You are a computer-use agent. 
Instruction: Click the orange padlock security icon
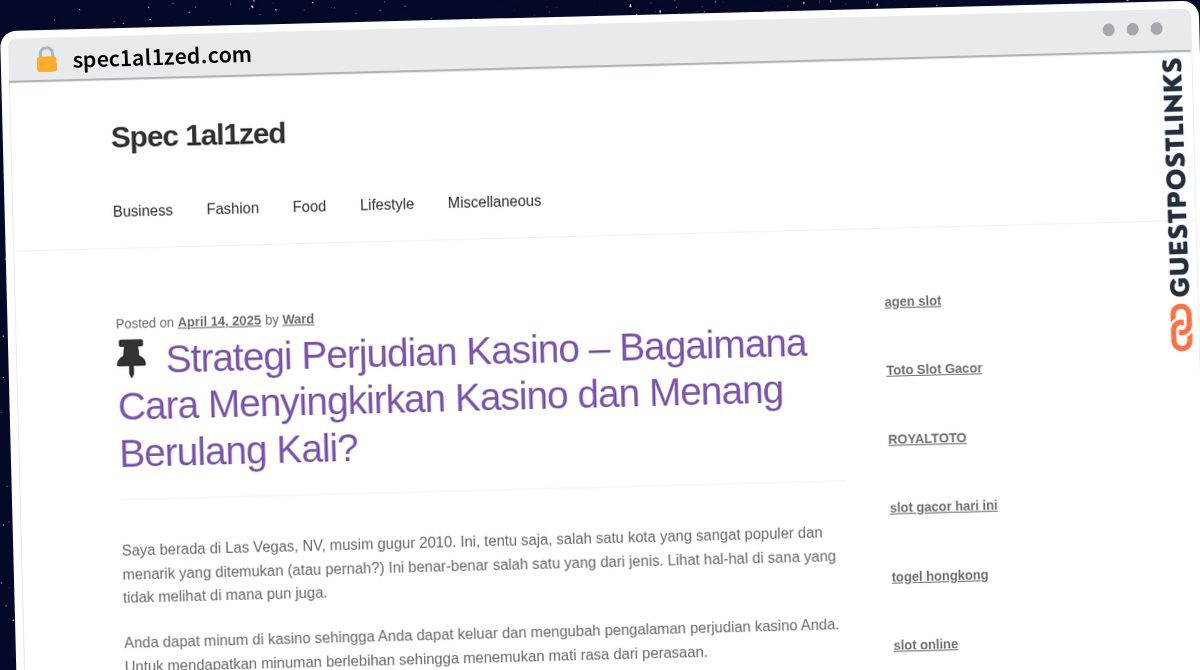(x=46, y=60)
